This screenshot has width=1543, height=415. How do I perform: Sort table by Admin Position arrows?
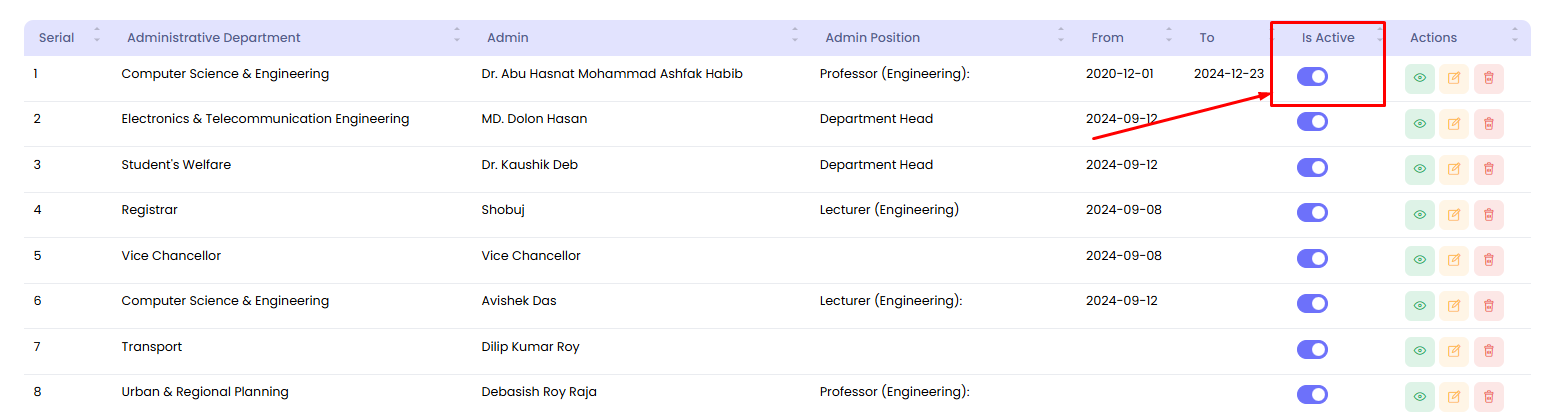pyautogui.click(x=1061, y=37)
